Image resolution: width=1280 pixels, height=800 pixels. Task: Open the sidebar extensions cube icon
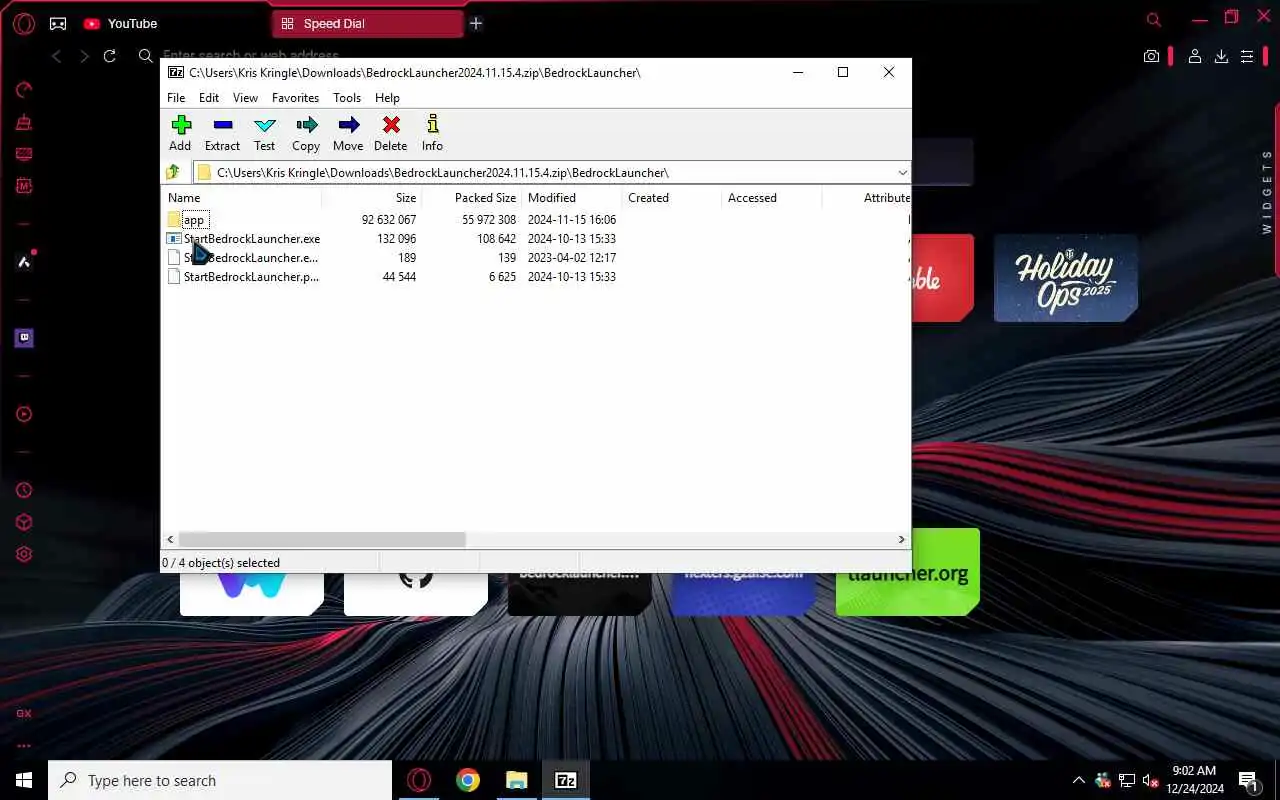24,522
